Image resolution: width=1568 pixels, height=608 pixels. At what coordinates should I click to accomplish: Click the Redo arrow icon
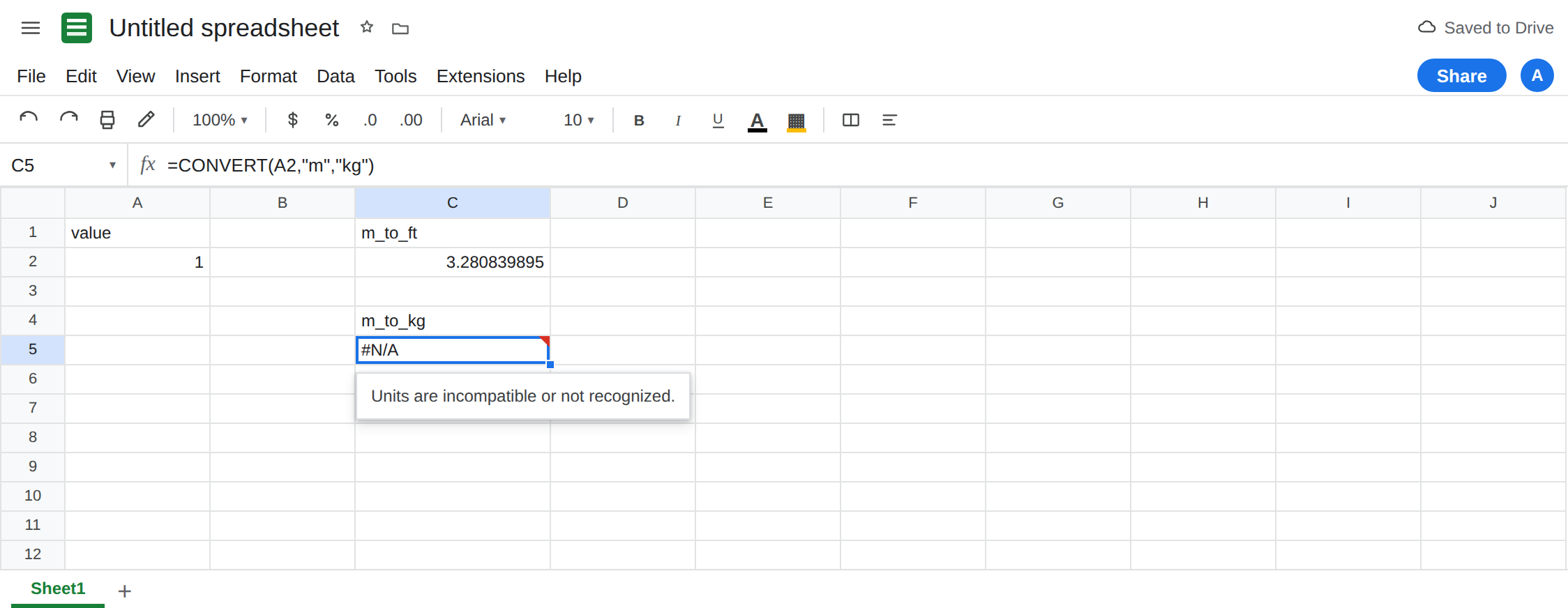pos(68,120)
